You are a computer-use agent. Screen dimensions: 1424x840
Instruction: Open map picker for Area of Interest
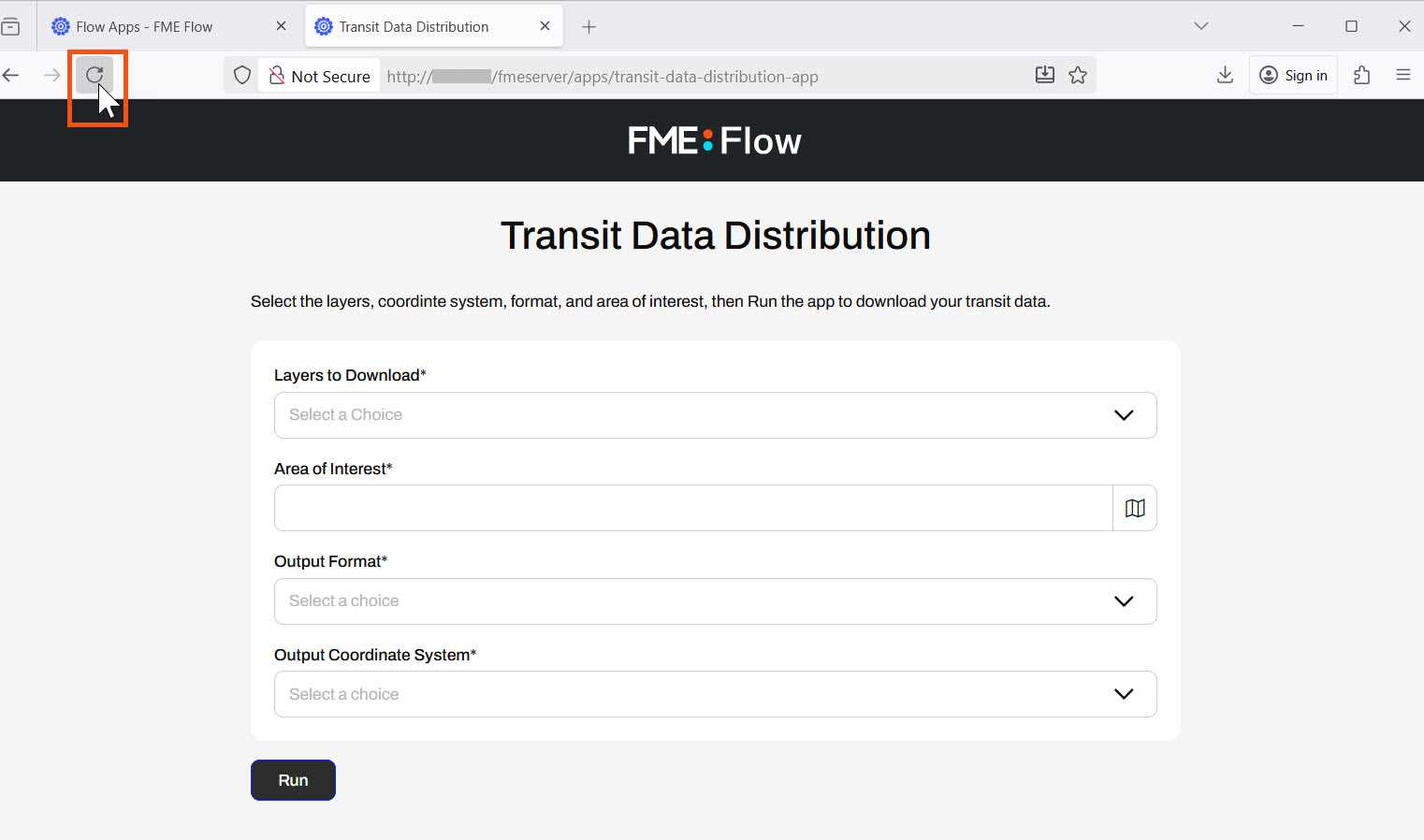pos(1134,508)
